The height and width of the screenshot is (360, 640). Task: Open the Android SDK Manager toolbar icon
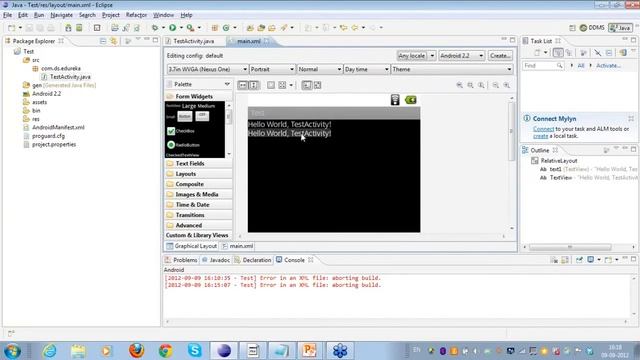pyautogui.click(x=69, y=28)
